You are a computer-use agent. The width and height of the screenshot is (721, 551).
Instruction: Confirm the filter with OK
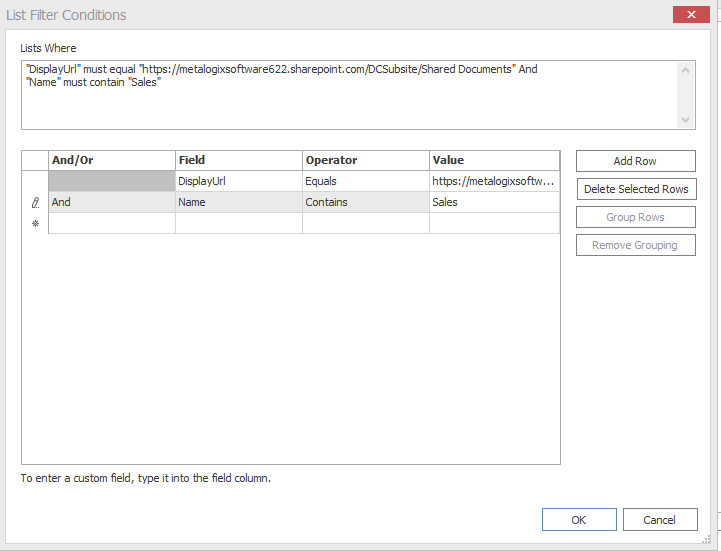tap(579, 520)
